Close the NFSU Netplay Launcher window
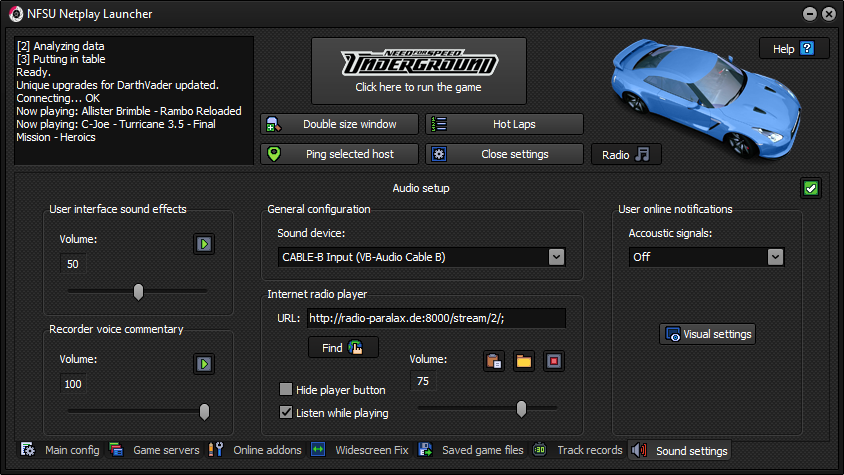 click(829, 14)
